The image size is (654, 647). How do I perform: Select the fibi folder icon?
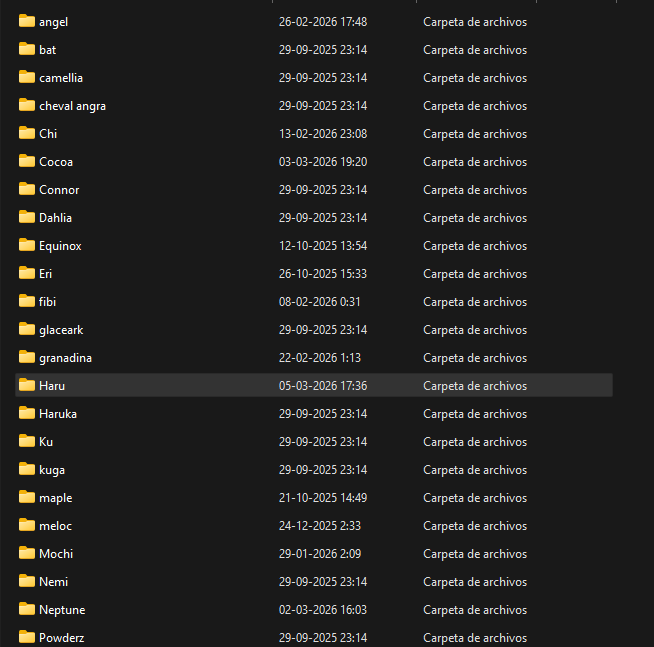(27, 301)
